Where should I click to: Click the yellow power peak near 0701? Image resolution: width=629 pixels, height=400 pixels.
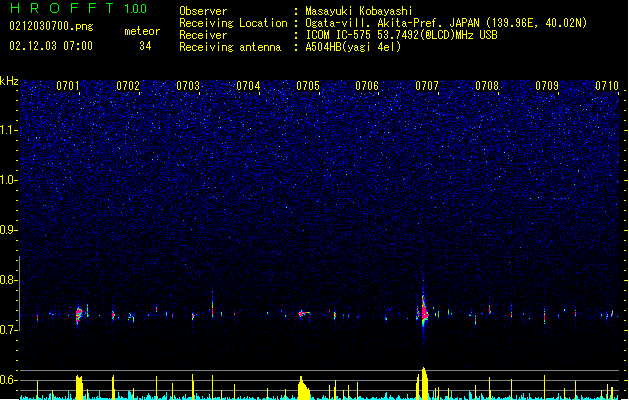pyautogui.click(x=79, y=387)
